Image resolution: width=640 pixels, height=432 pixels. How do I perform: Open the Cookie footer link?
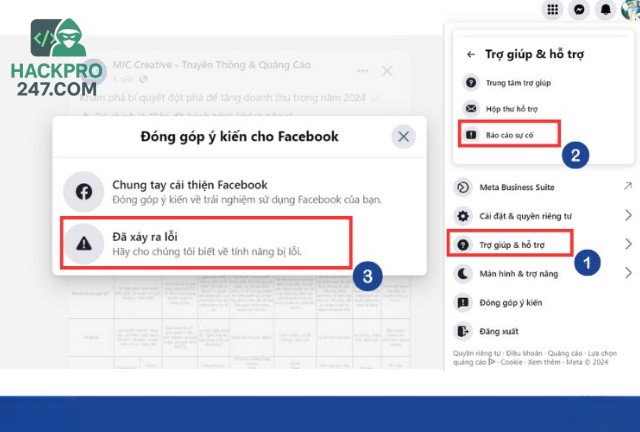point(511,362)
